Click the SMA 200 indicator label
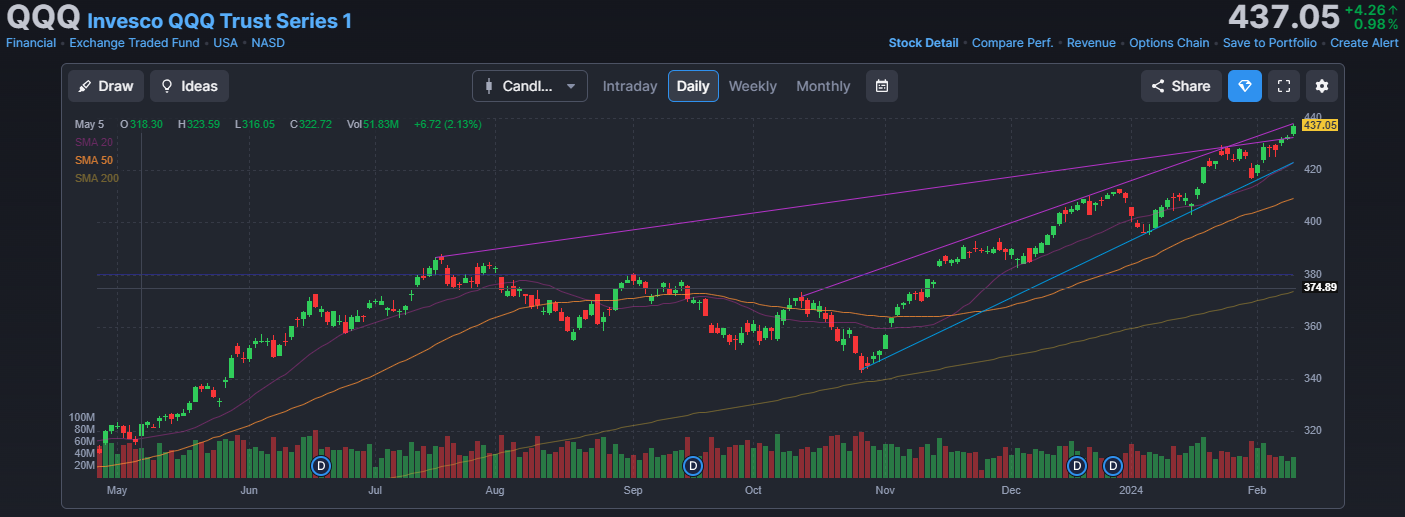Image resolution: width=1405 pixels, height=517 pixels. [x=97, y=178]
